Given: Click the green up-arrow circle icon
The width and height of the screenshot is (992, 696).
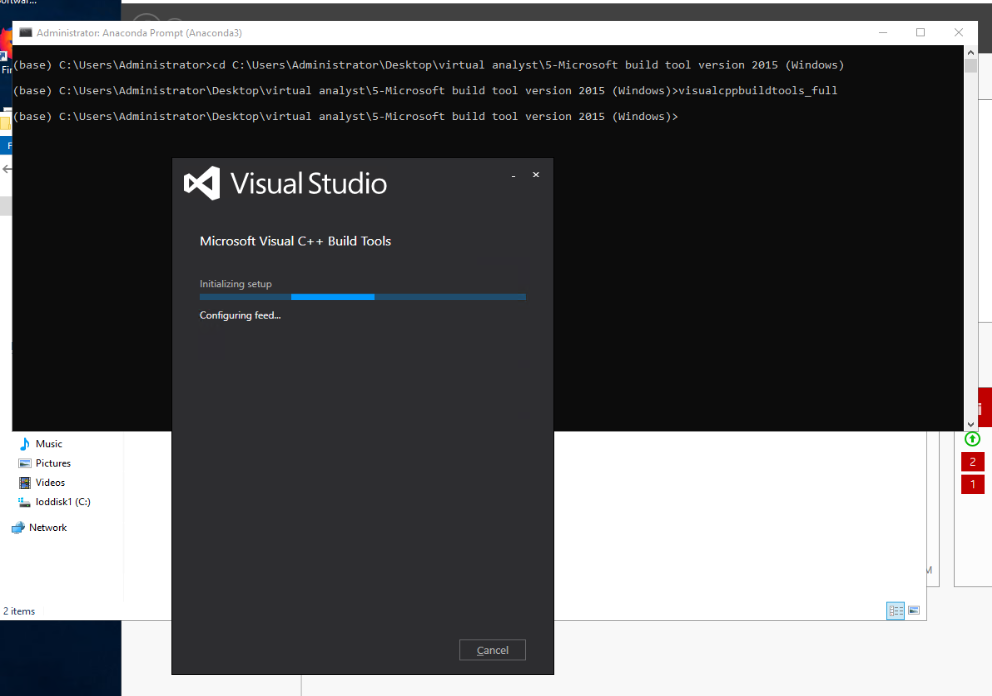Looking at the screenshot, I should click(972, 439).
